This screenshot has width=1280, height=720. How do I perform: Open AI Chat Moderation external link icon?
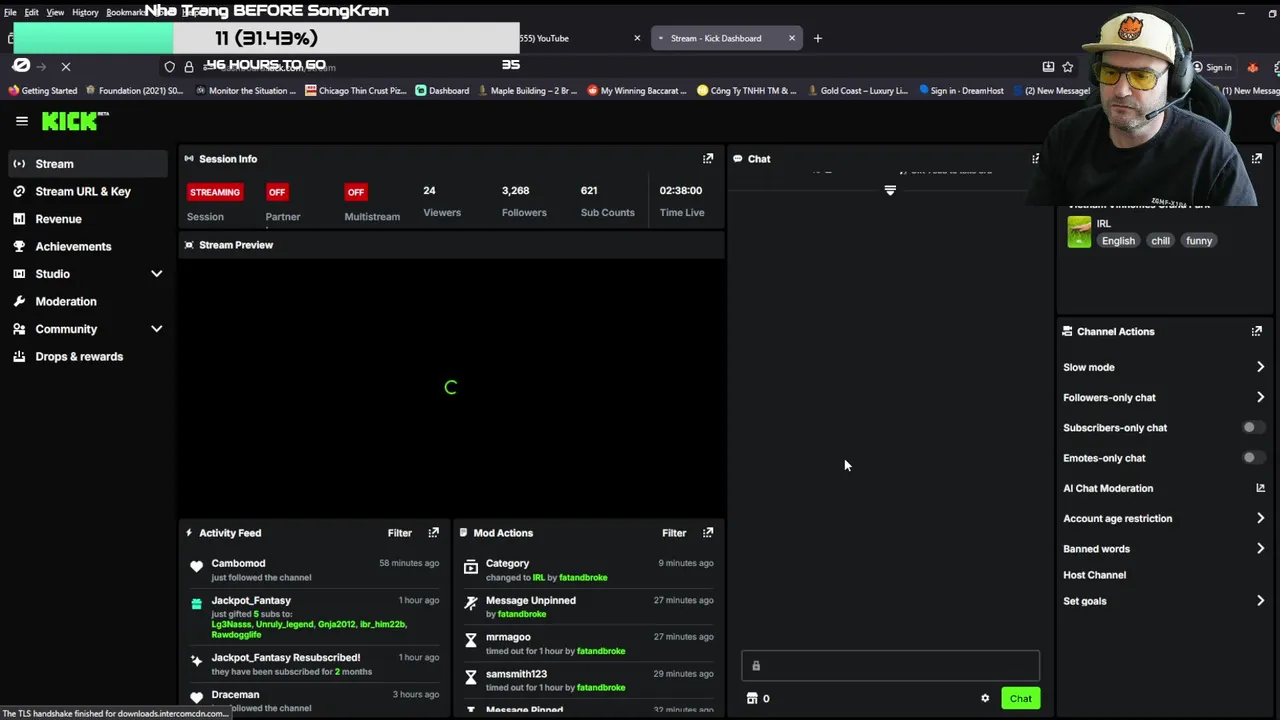[x=1260, y=488]
